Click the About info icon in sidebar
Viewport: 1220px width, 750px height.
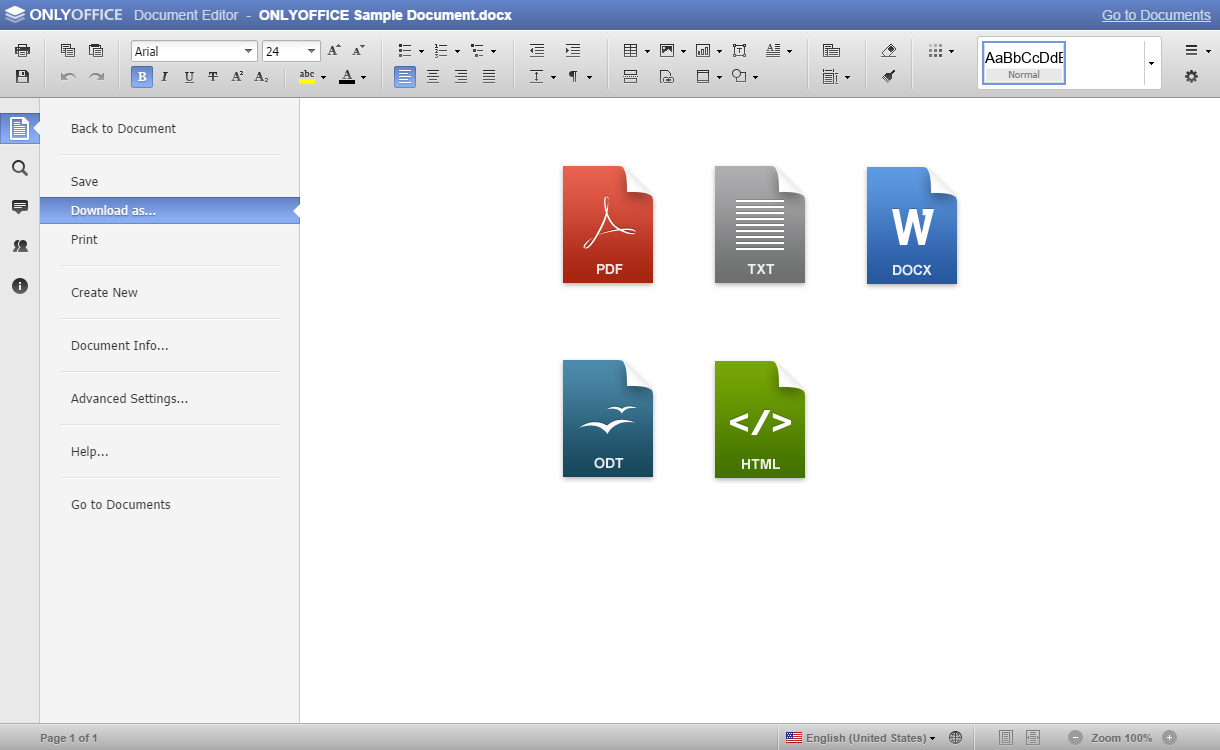point(19,286)
